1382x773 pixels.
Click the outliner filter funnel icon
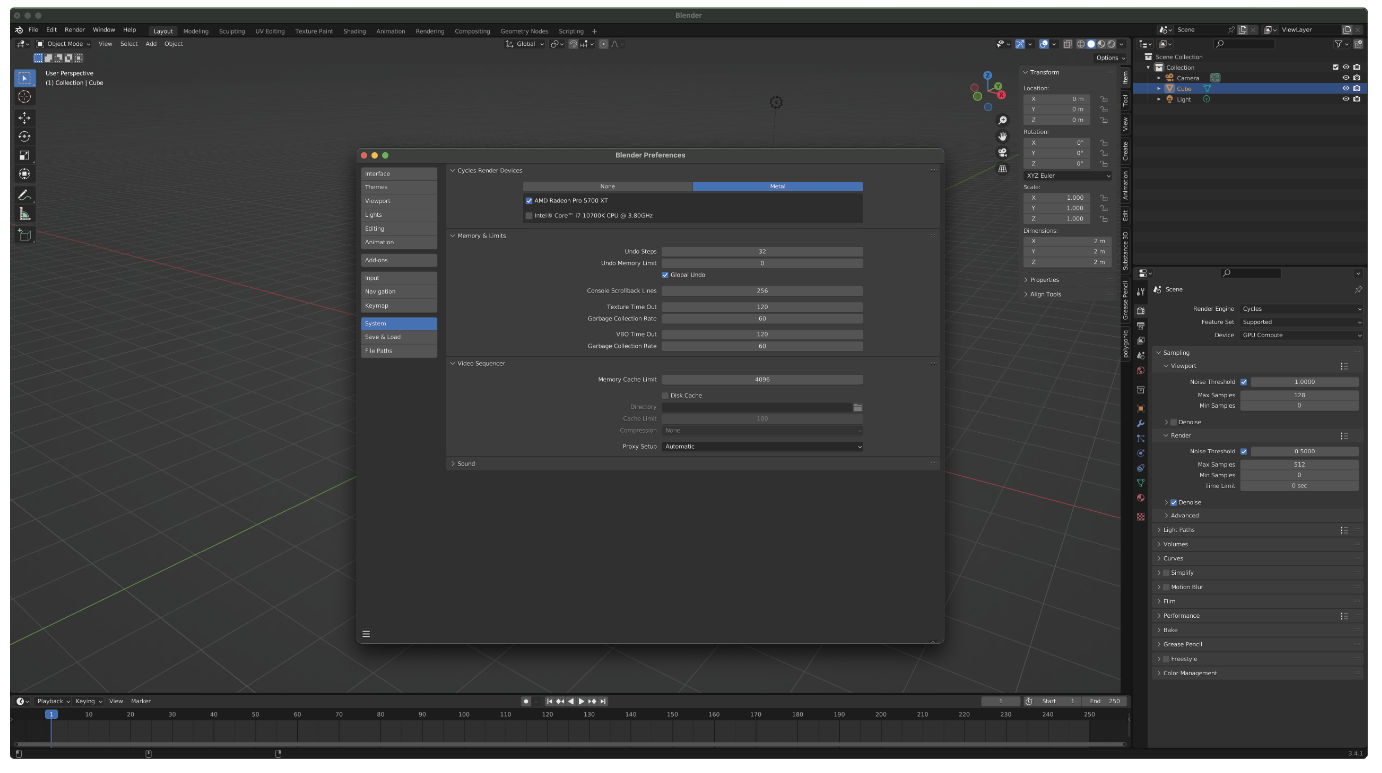(1340, 44)
